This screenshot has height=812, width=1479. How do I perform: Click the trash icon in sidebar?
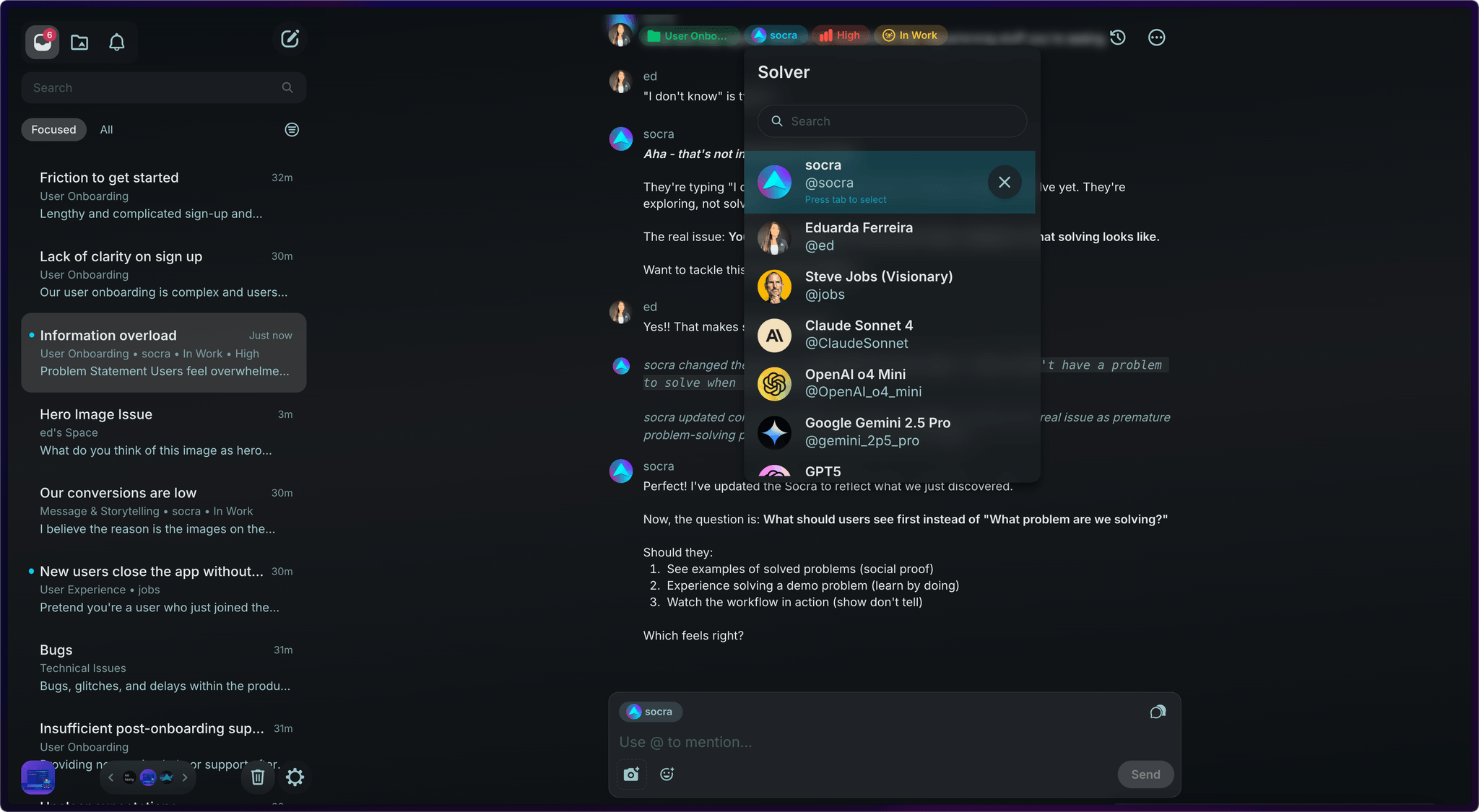(x=258, y=777)
